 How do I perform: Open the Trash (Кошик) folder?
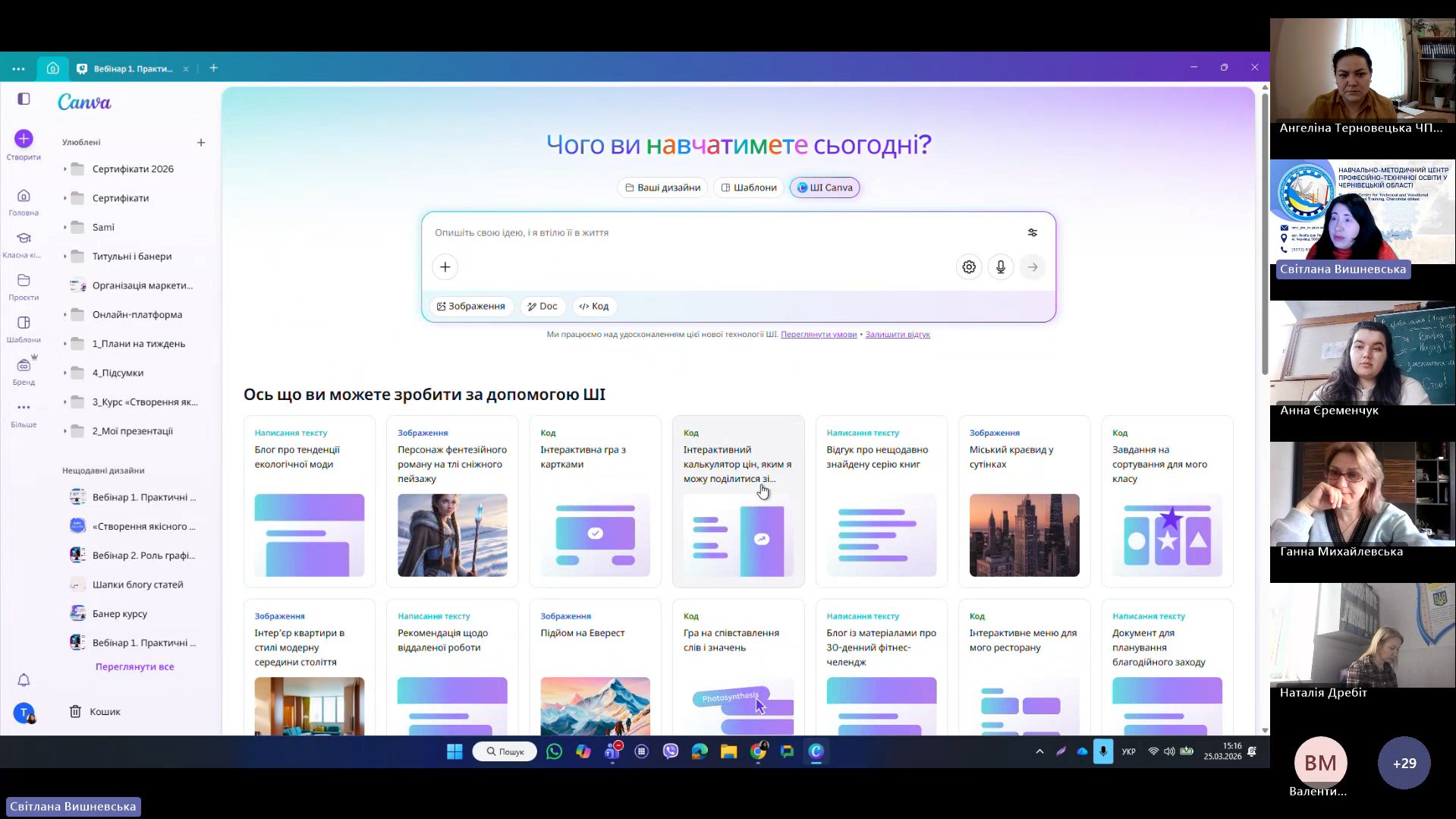click(105, 712)
